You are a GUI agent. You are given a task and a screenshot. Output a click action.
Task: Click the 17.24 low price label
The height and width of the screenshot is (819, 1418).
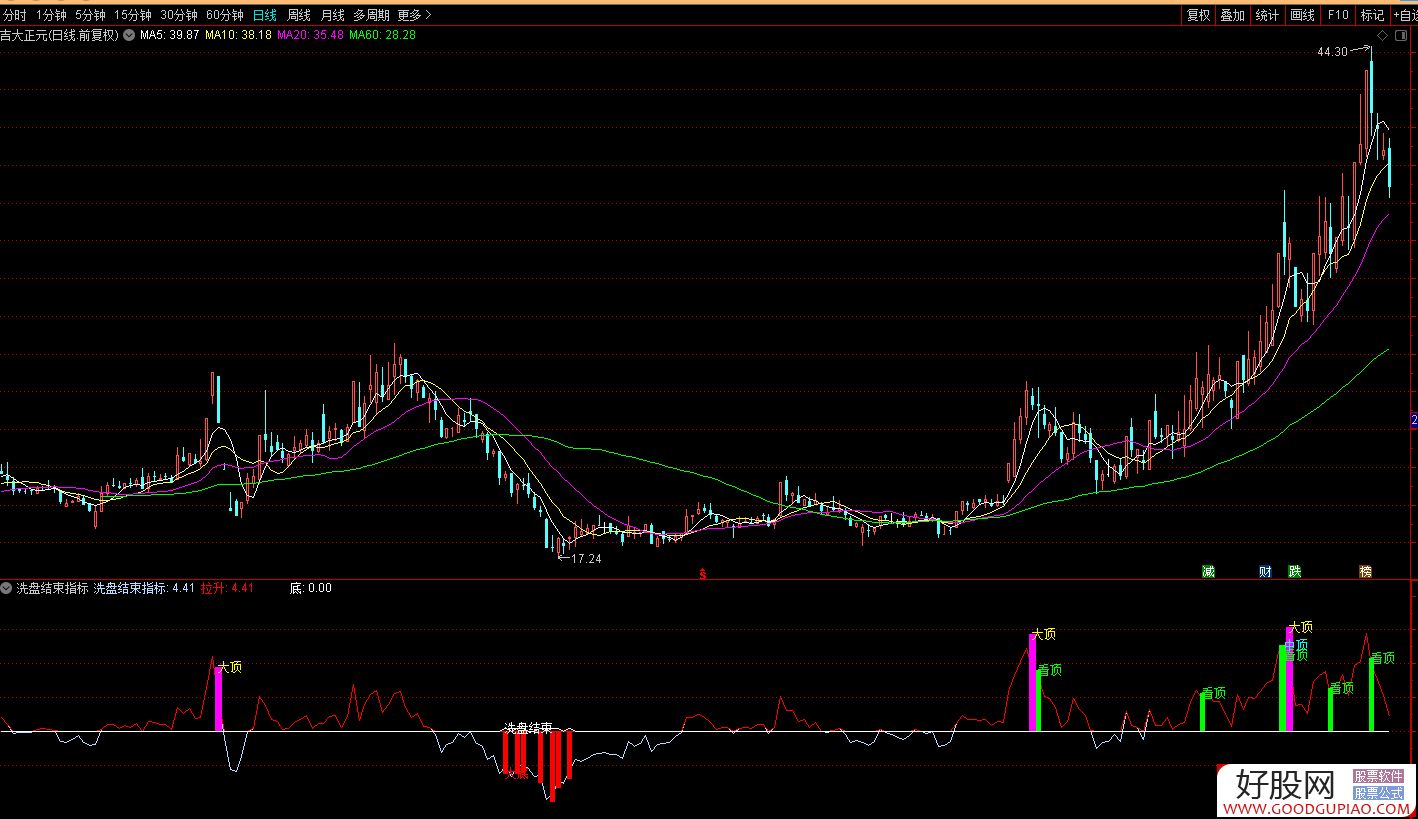click(x=586, y=559)
